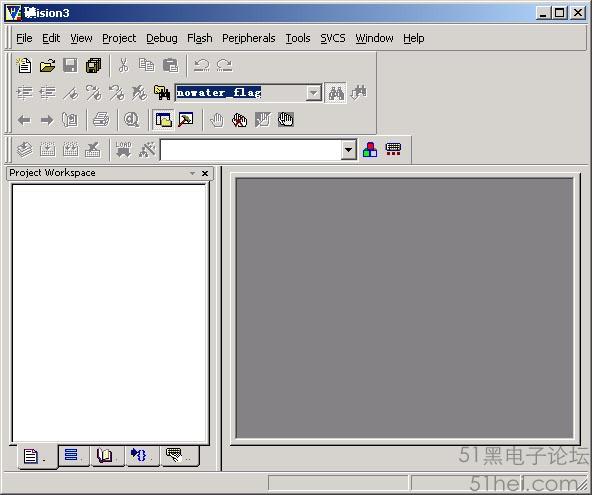The image size is (592, 495).
Task: Close the Project Workspace panel
Action: coord(205,173)
